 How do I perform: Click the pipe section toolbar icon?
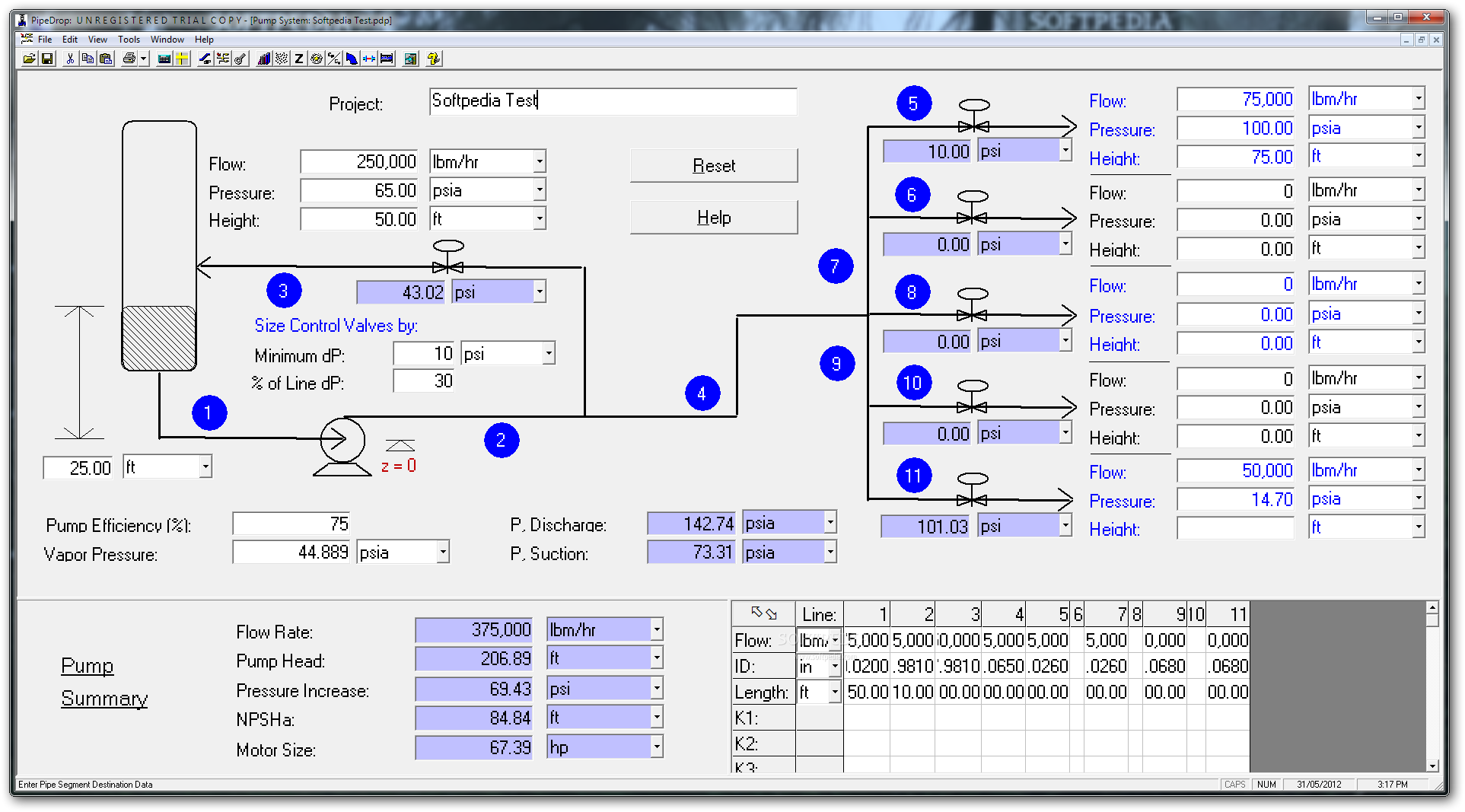click(387, 59)
